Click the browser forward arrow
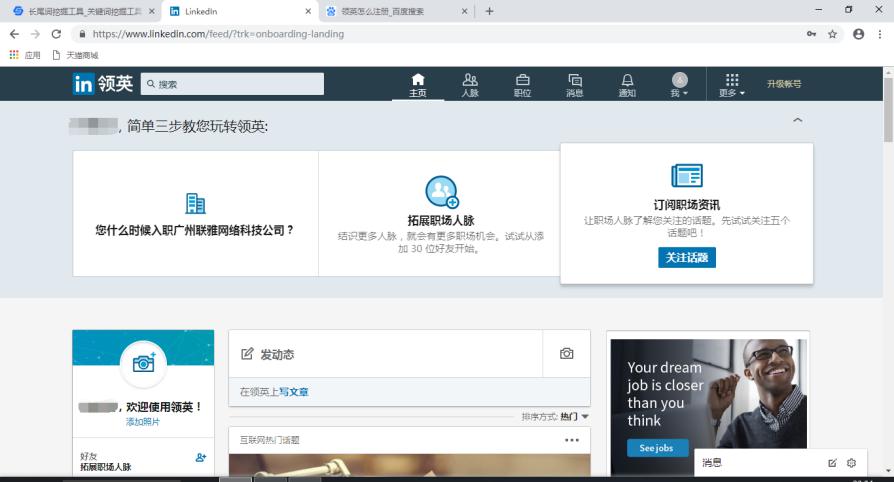This screenshot has width=894, height=482. pos(35,34)
